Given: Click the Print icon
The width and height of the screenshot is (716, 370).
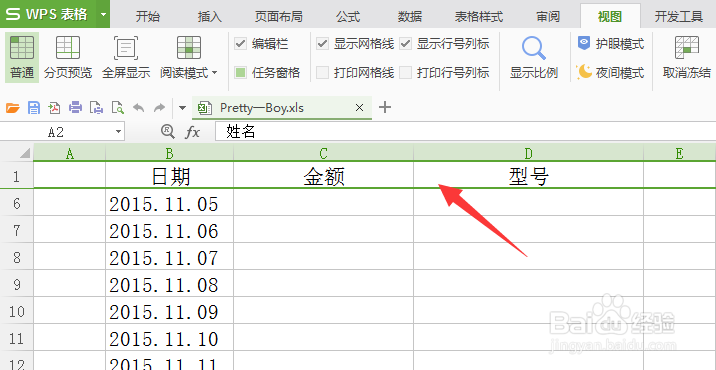Looking at the screenshot, I should [75, 108].
